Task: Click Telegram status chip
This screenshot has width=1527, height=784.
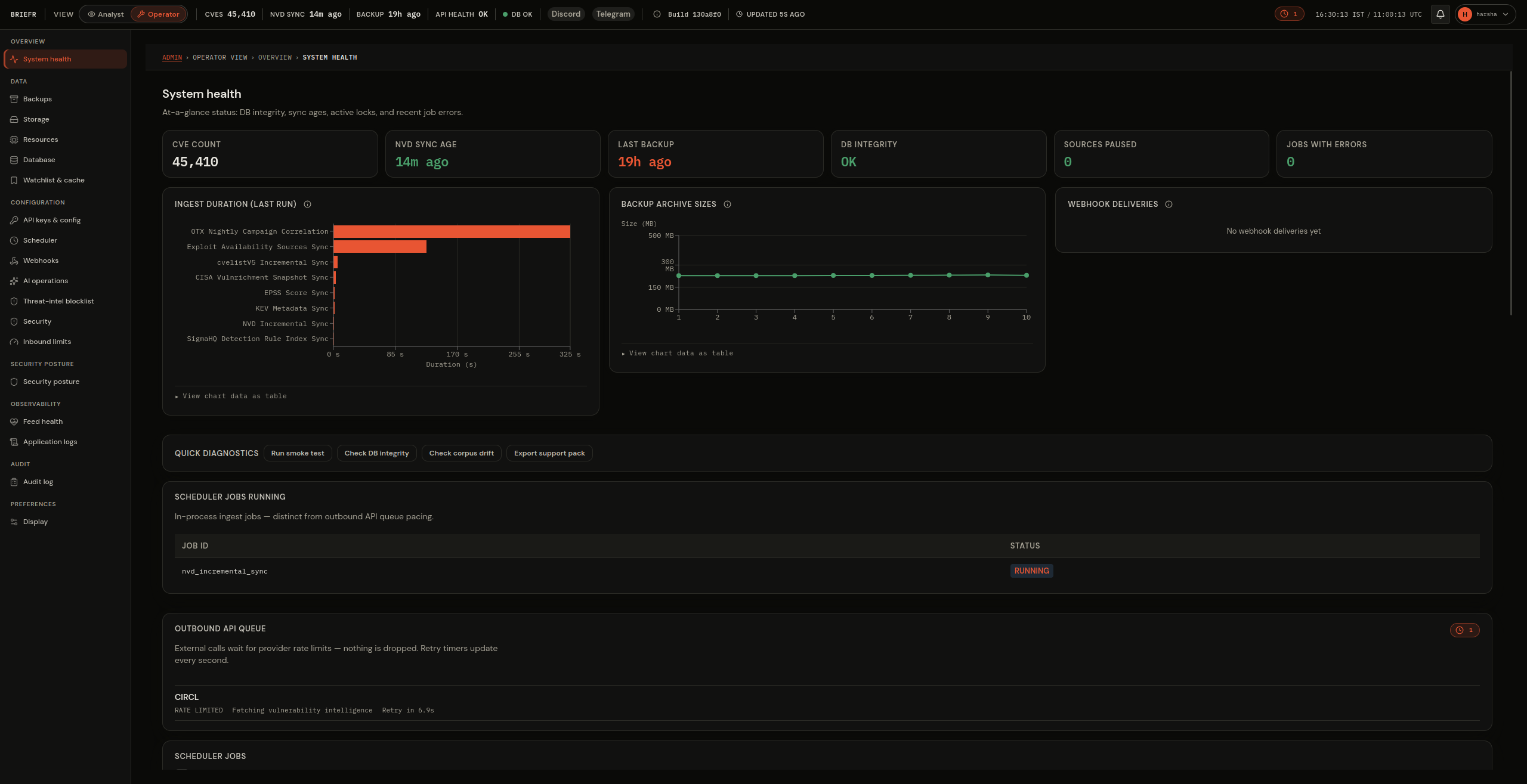Action: (613, 14)
